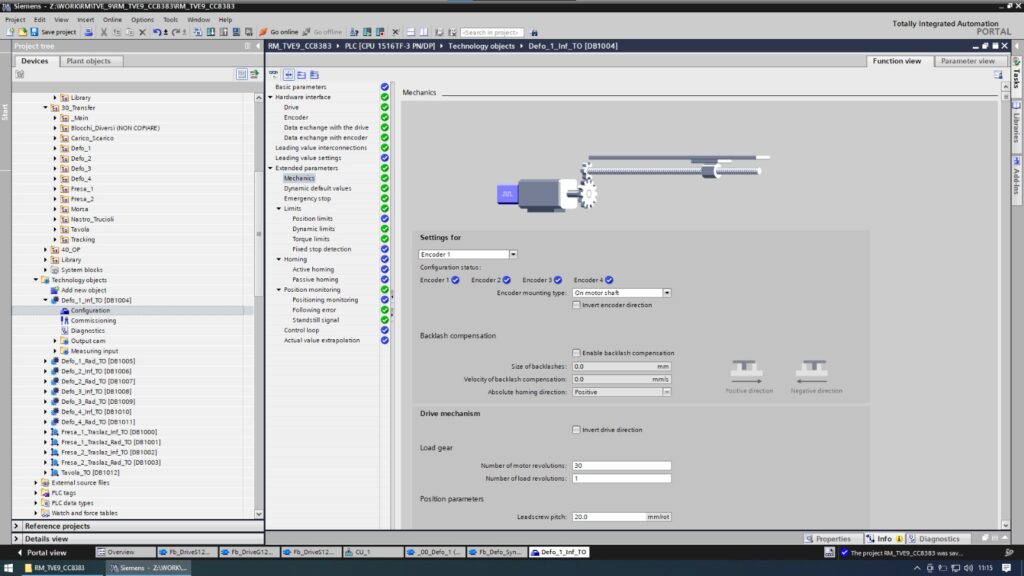Click the Commissioning tree icon
The height and width of the screenshot is (576, 1024).
[65, 321]
